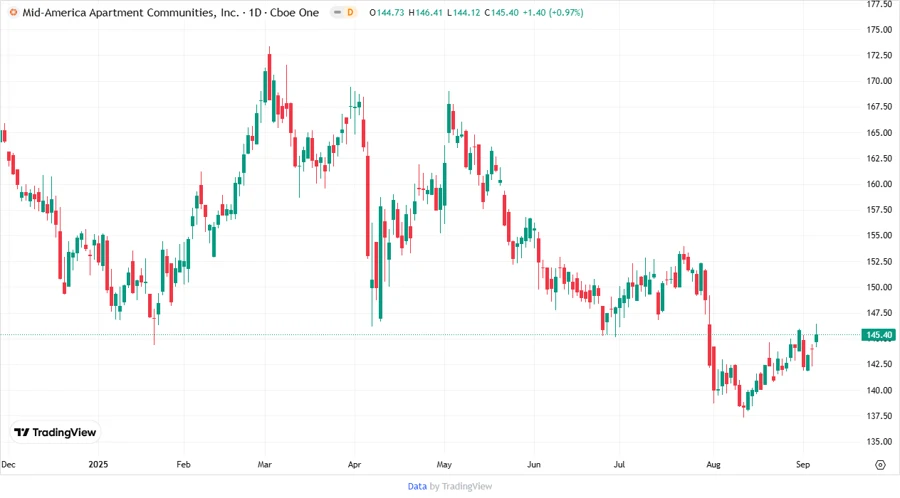The width and height of the screenshot is (900, 498).
Task: Click the 150.00 price axis label
Action: pos(879,287)
